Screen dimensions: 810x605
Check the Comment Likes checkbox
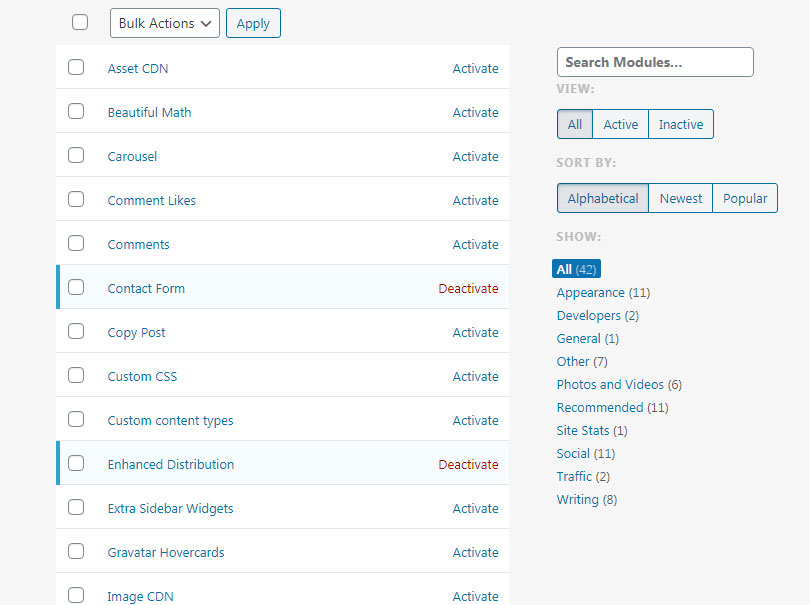click(76, 199)
